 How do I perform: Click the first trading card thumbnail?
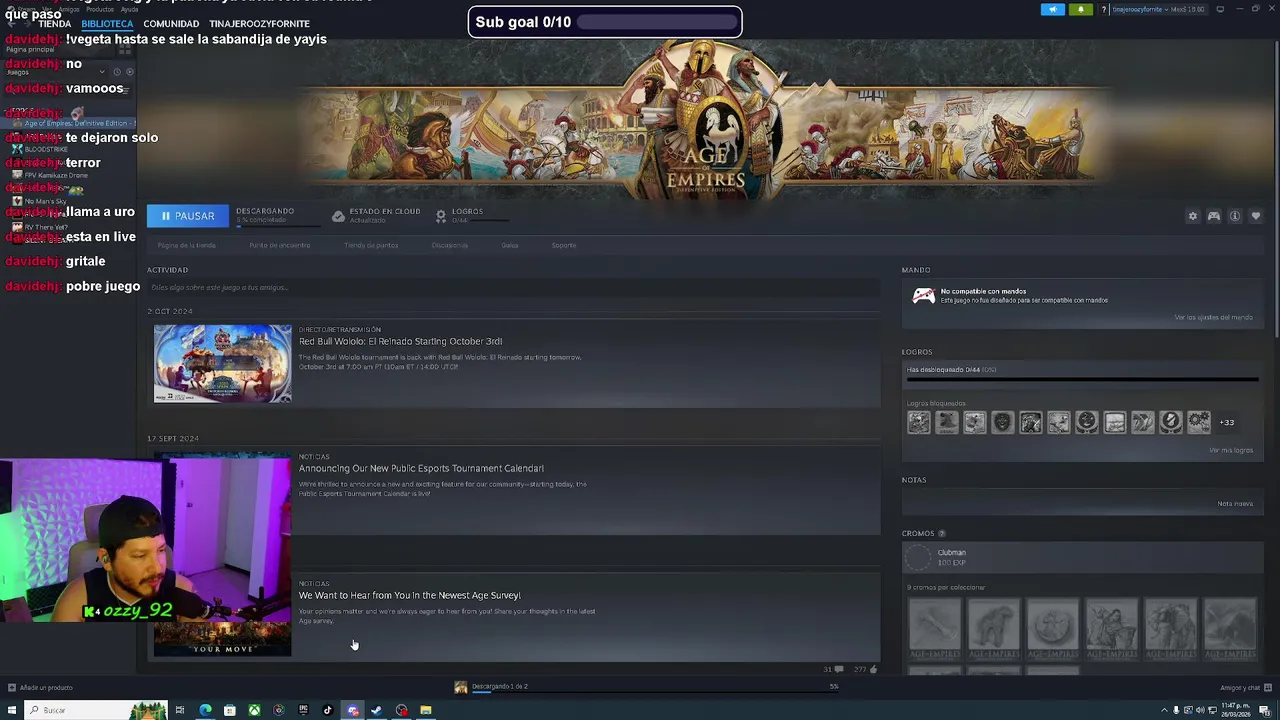934,628
